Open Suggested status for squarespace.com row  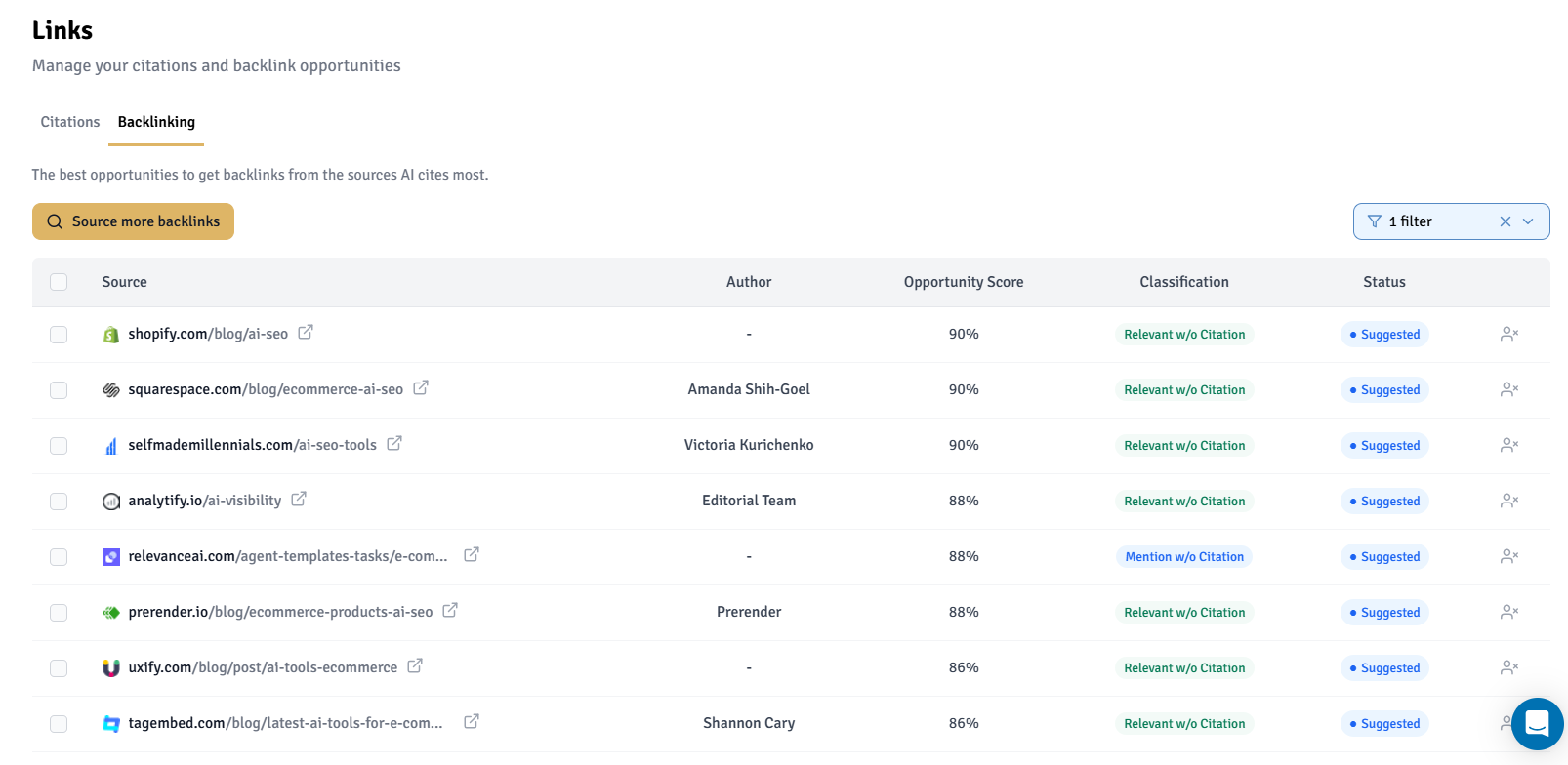(x=1384, y=389)
